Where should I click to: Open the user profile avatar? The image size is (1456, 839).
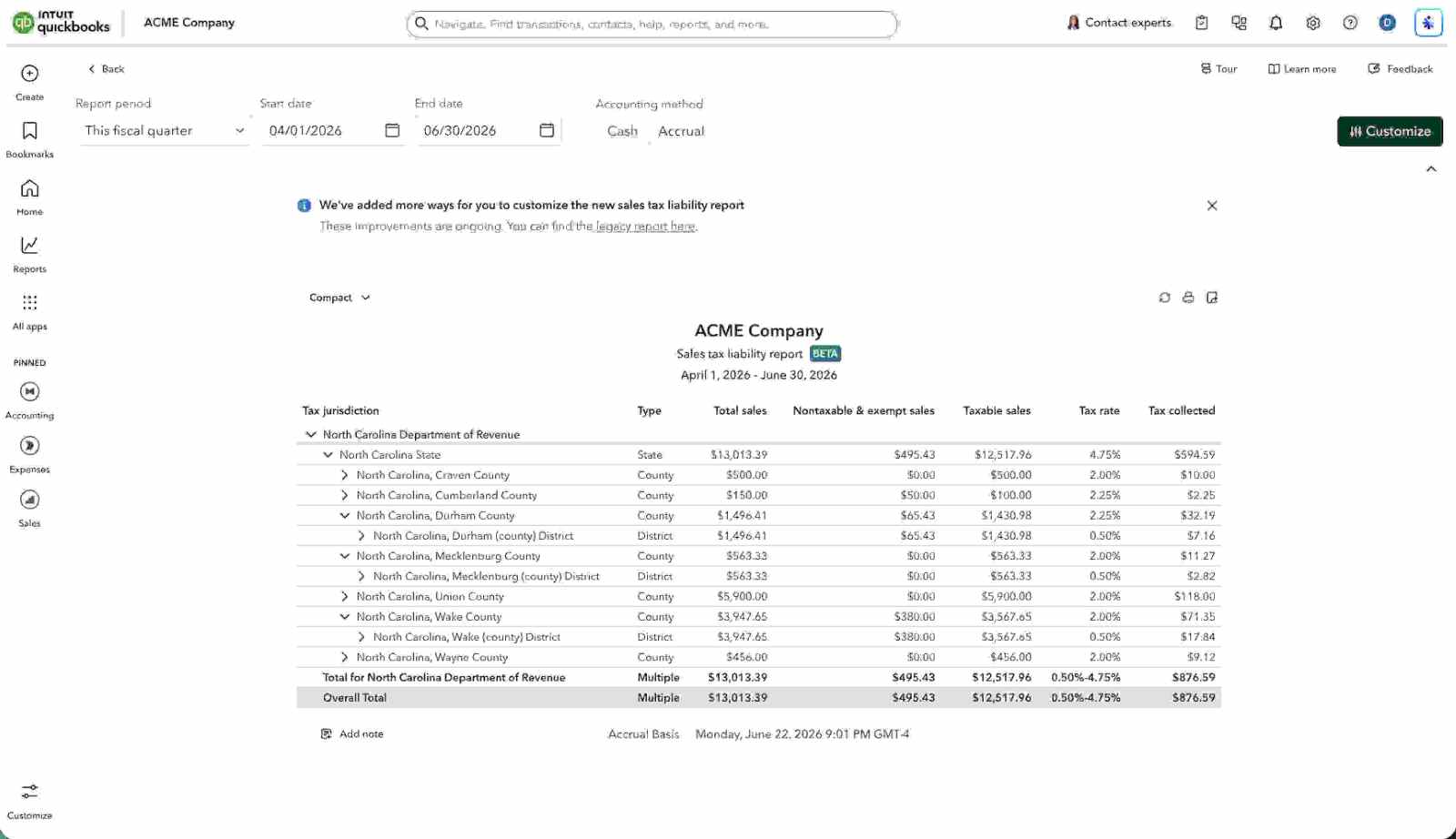(x=1387, y=23)
